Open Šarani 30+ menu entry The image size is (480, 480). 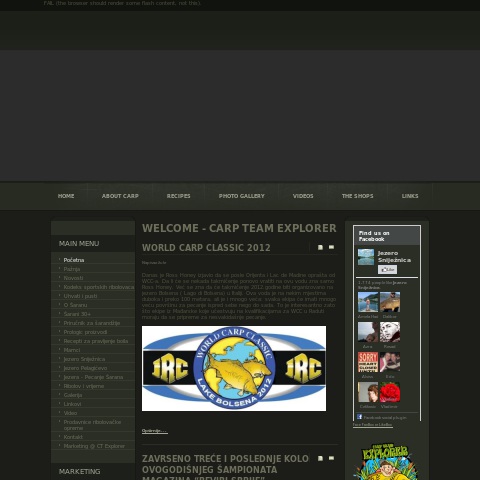77,314
